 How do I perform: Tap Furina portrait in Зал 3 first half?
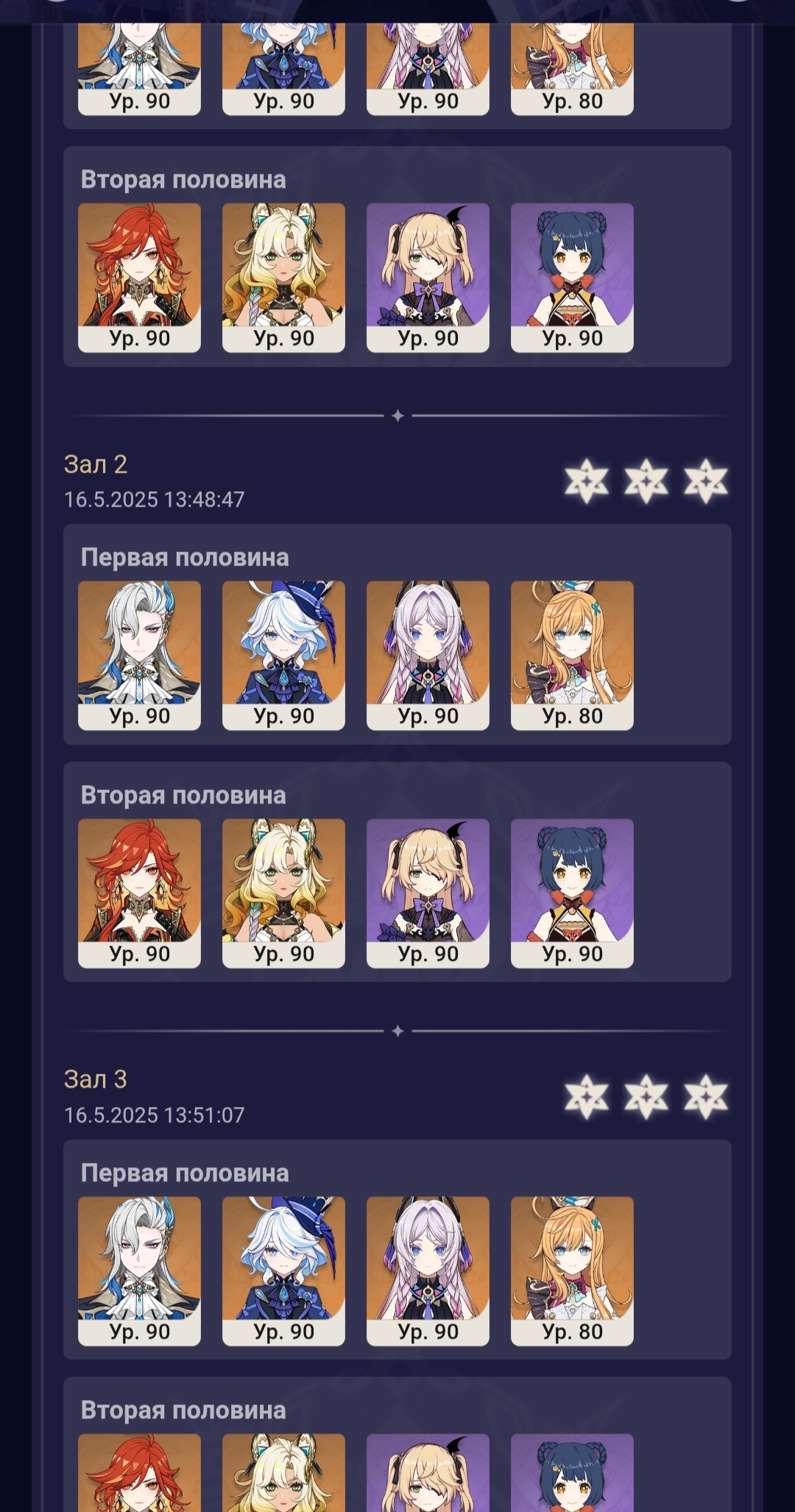coord(283,1271)
